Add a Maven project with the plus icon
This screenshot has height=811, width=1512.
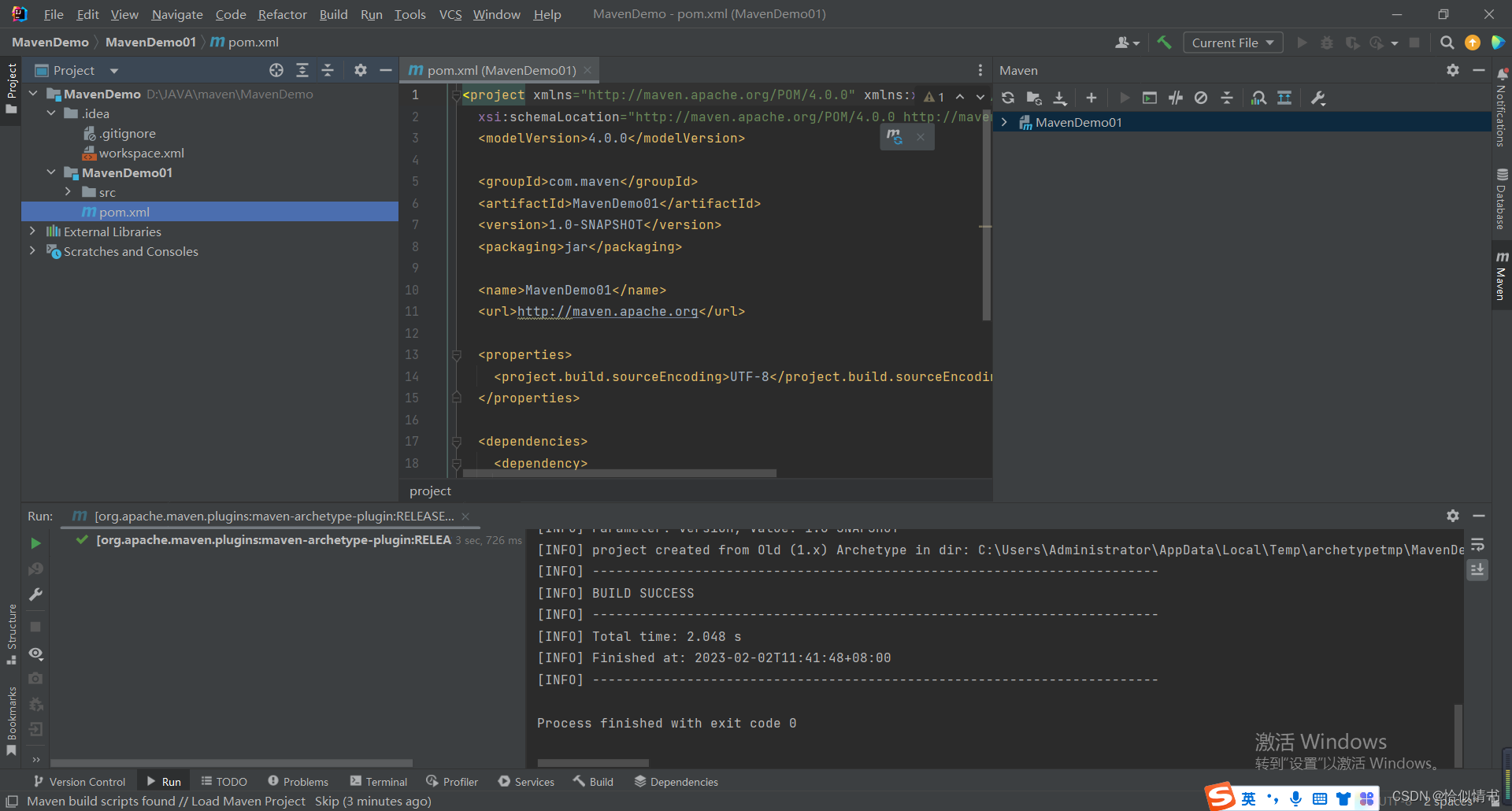[1091, 98]
